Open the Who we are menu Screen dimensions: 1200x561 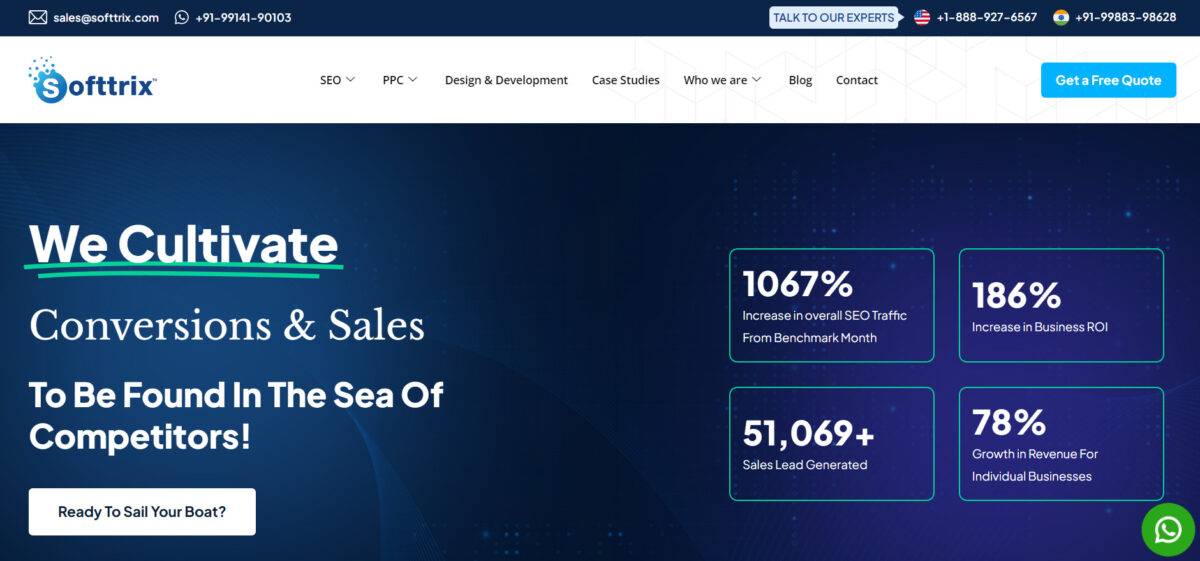point(715,80)
